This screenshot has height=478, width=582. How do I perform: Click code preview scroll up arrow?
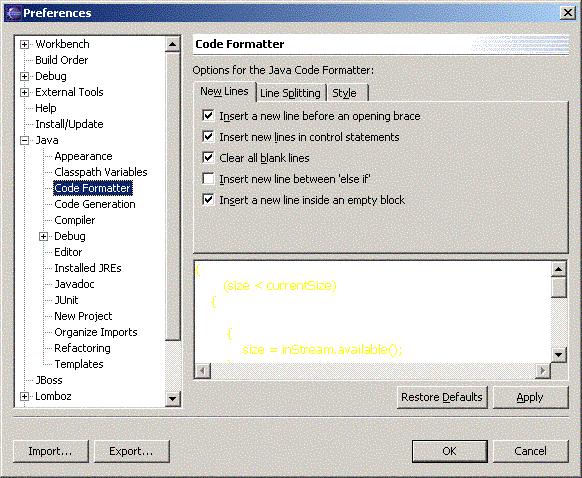click(559, 269)
